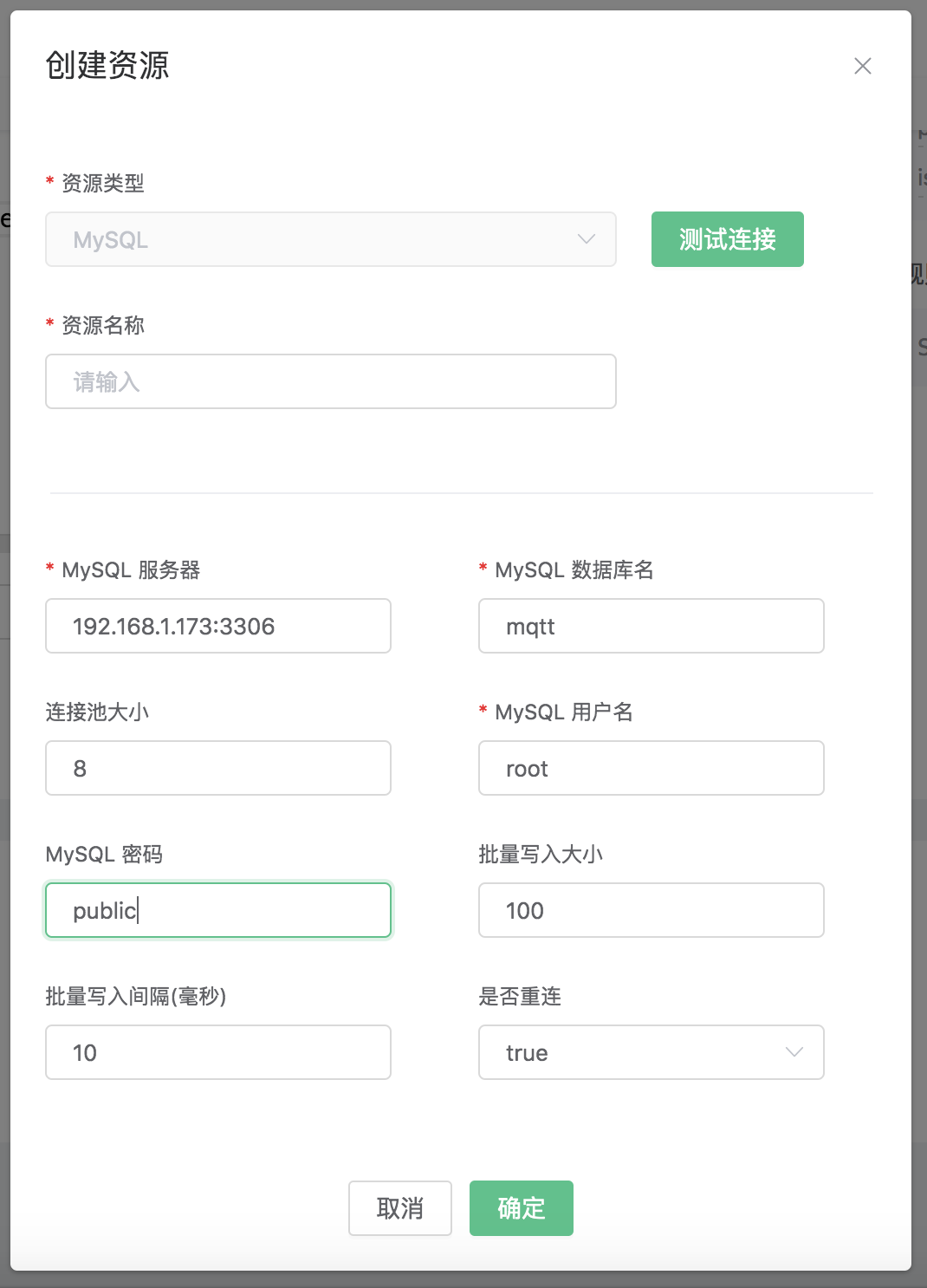Click the 资源名称 label text

click(x=102, y=326)
